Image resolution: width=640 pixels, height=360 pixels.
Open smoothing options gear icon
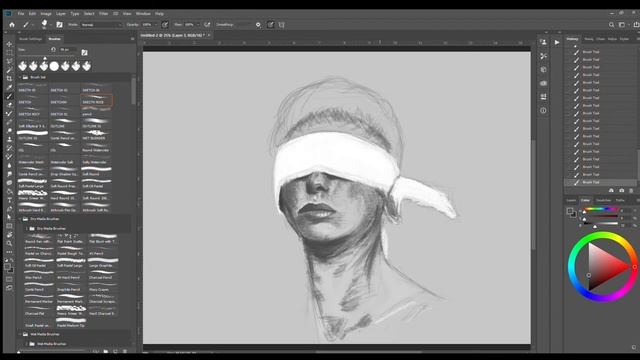tap(258, 25)
